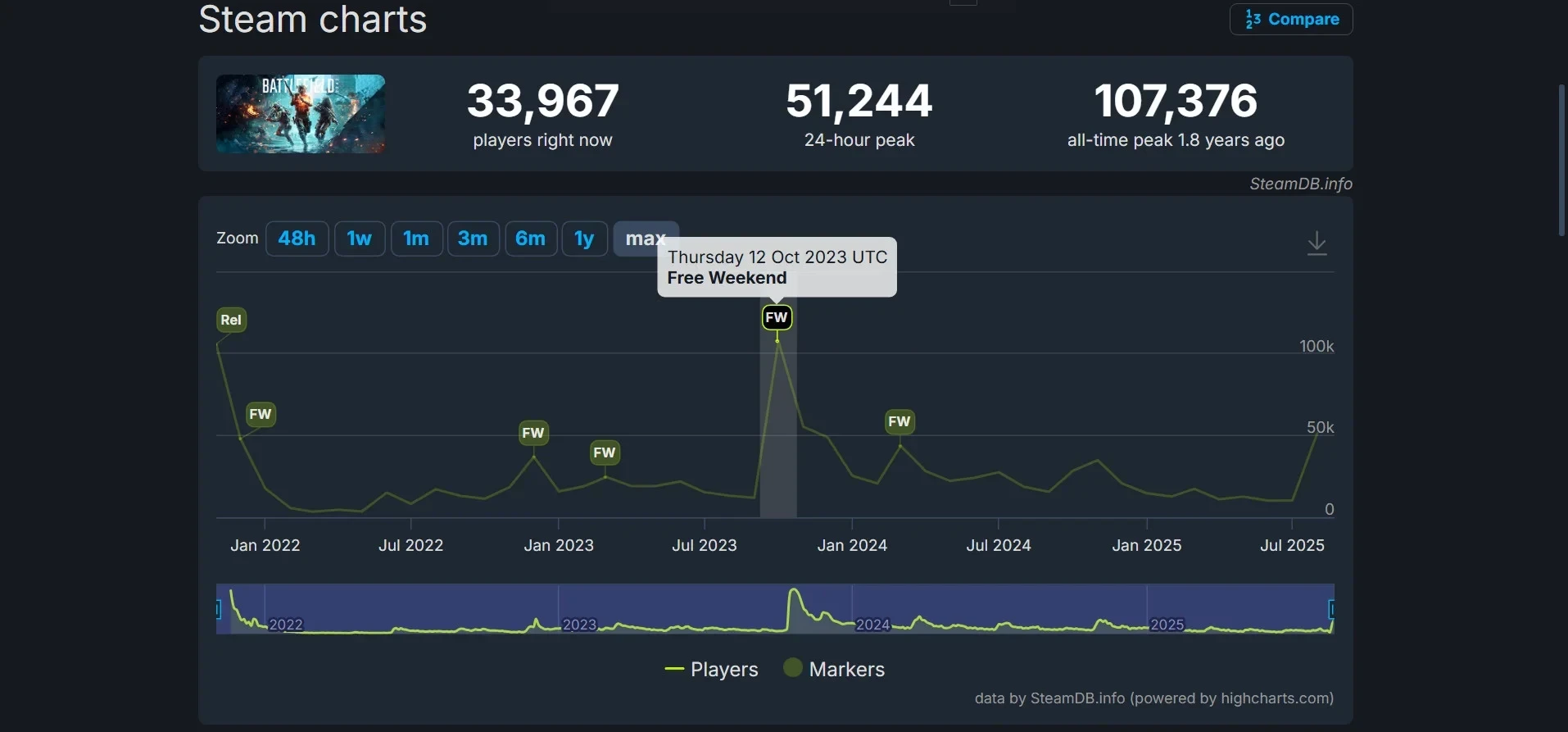Set zoom to 1m
1568x732 pixels.
click(416, 239)
